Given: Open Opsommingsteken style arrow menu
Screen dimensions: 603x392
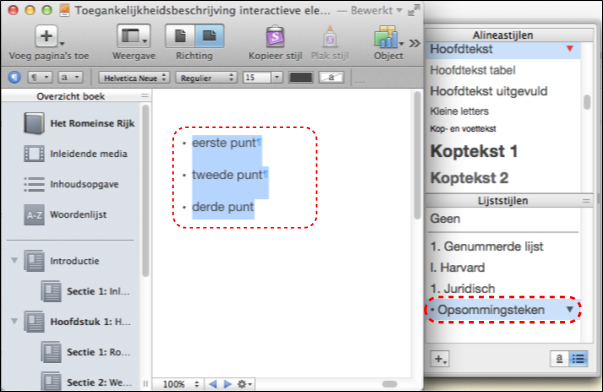Looking at the screenshot, I should [x=570, y=309].
